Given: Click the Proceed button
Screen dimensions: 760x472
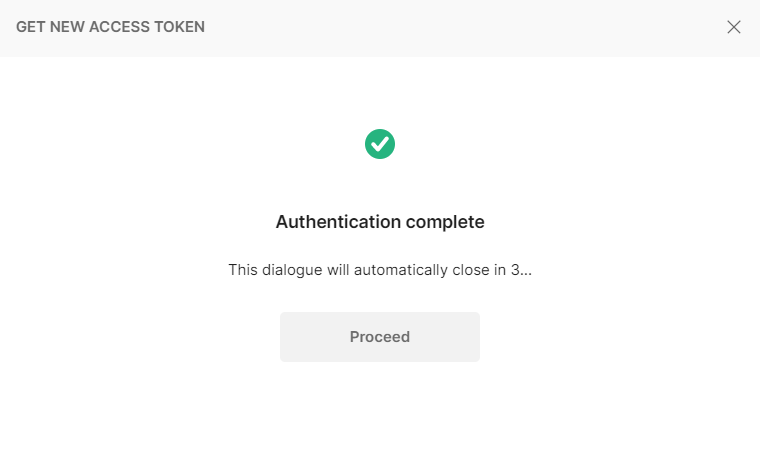Looking at the screenshot, I should click(x=380, y=337).
